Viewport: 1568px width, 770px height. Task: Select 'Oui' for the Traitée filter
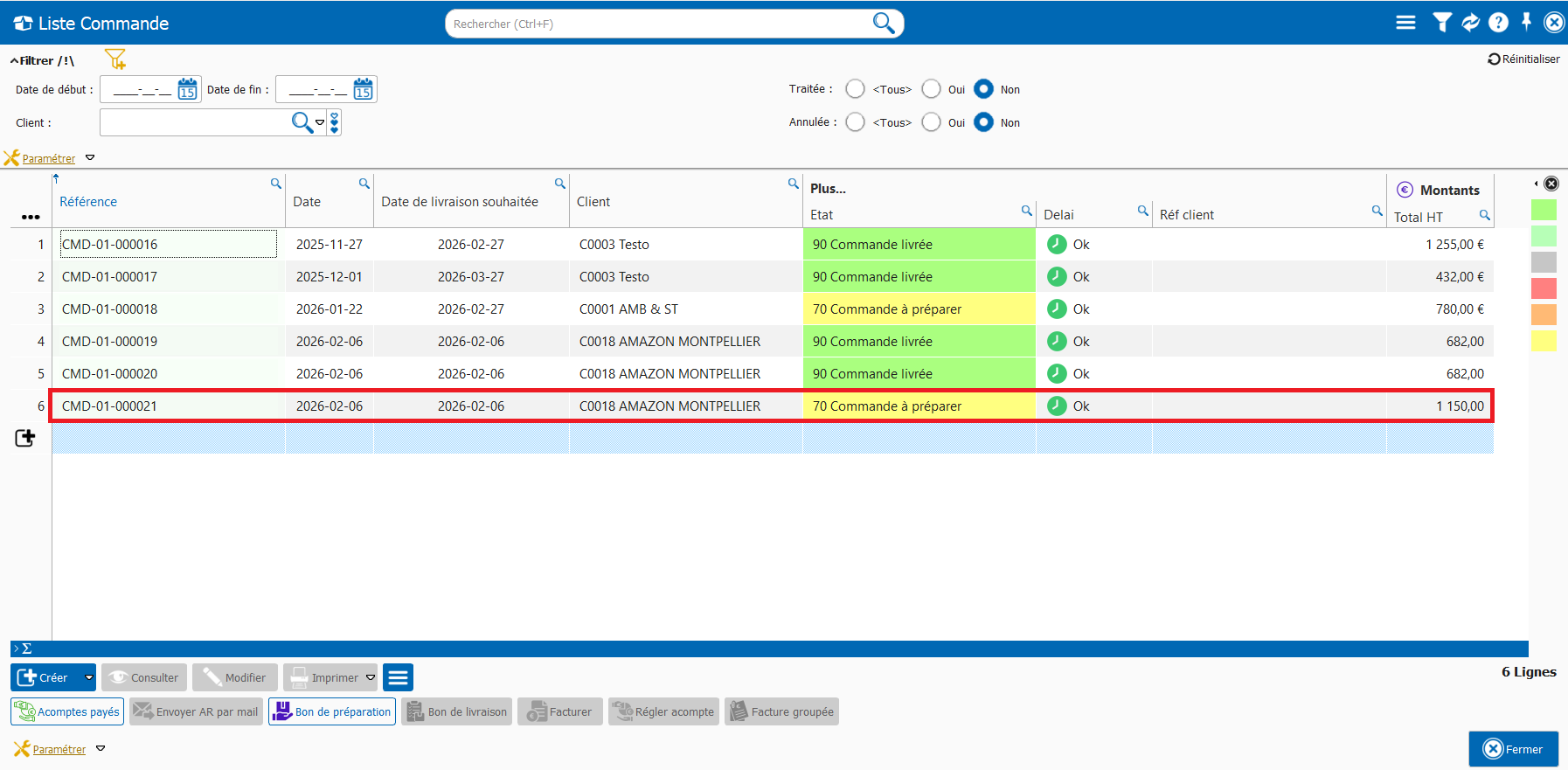pos(932,89)
